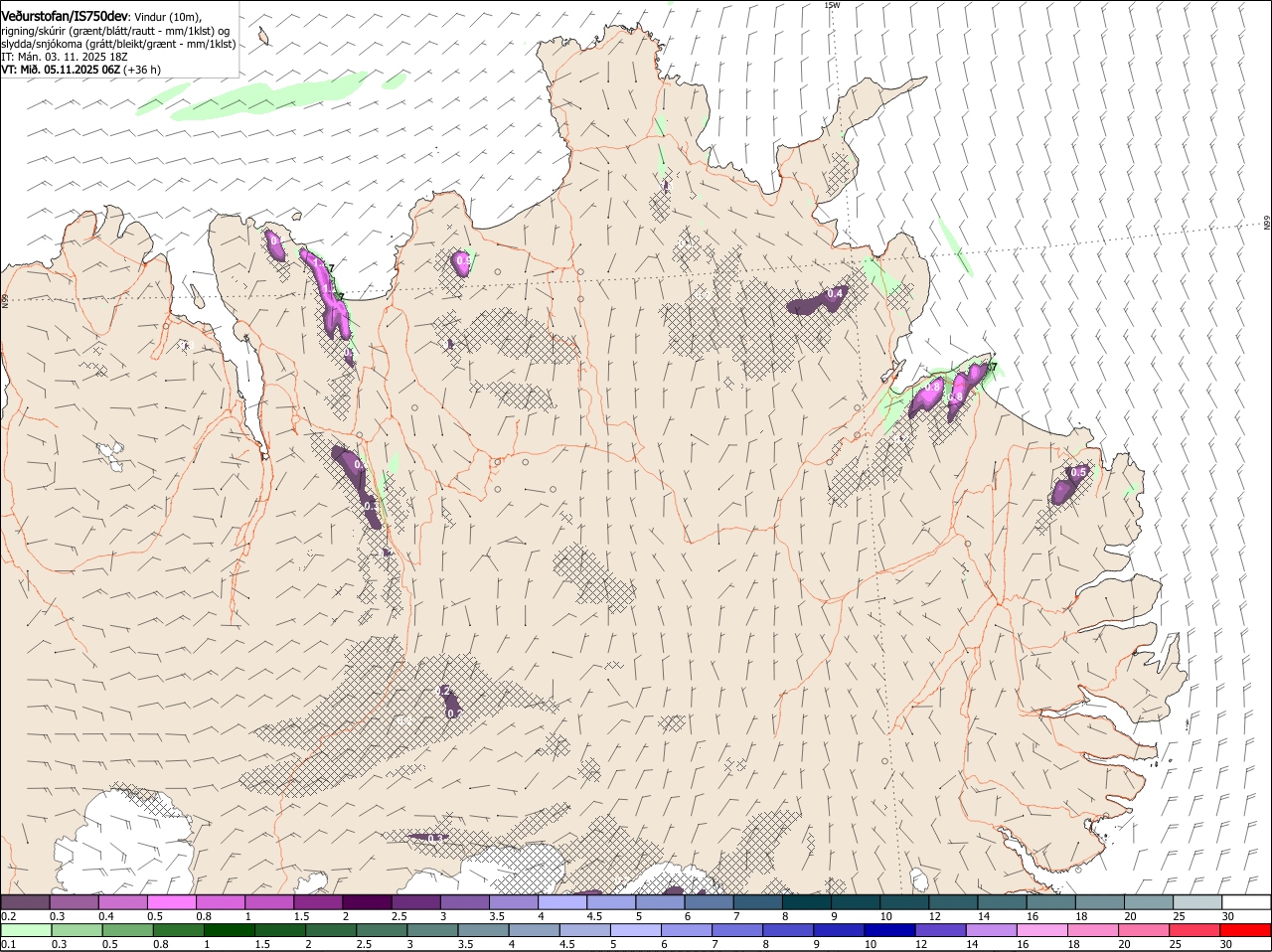
Task: Click the "4.5" label under the upper scale
Action: (594, 916)
